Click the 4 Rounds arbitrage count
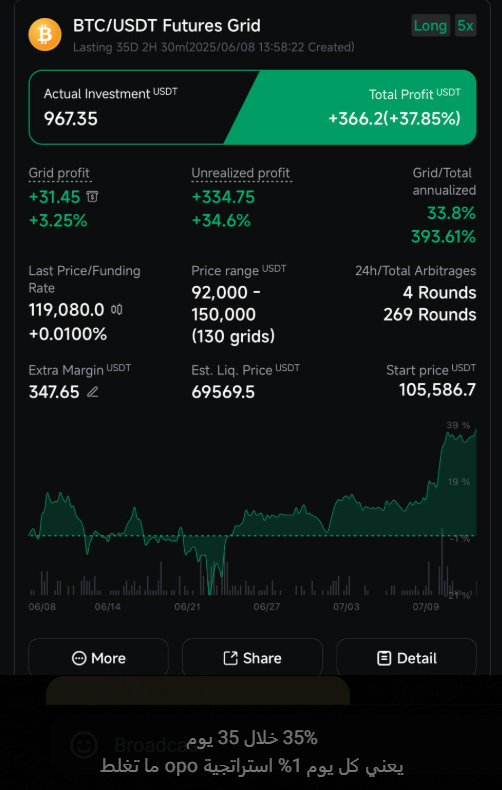Image resolution: width=502 pixels, height=790 pixels. (439, 293)
